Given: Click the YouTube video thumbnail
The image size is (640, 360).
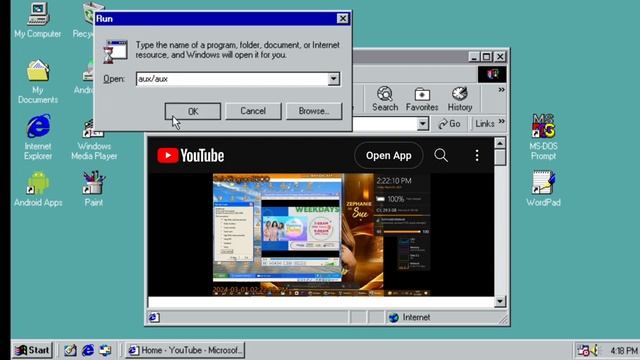Looking at the screenshot, I should pos(321,235).
